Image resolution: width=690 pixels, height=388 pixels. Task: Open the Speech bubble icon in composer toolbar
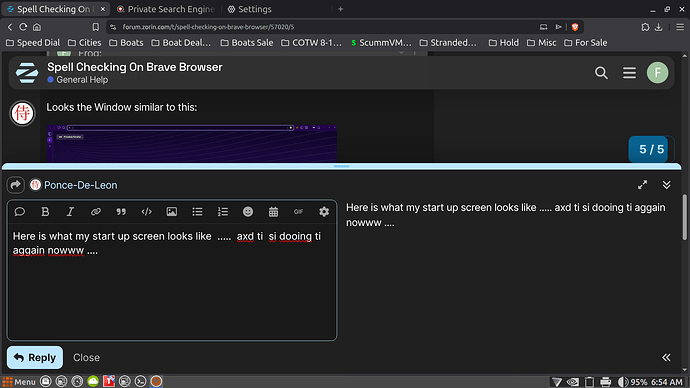coord(19,212)
